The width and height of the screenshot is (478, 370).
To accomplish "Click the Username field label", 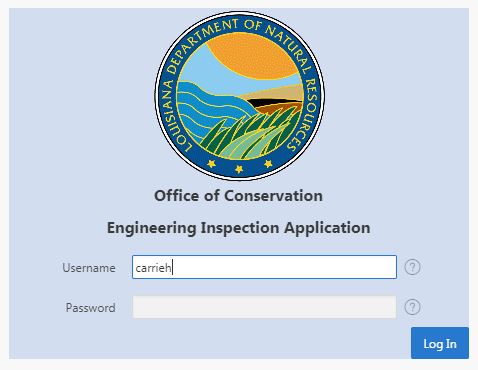I will (x=89, y=268).
